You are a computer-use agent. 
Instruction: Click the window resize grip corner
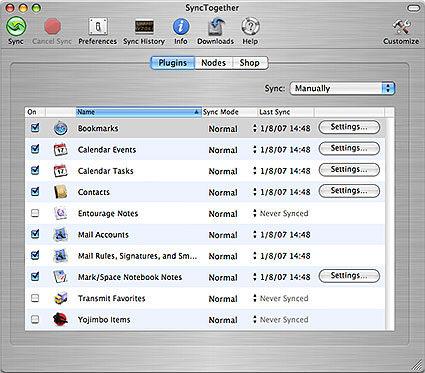pyautogui.click(x=417, y=365)
